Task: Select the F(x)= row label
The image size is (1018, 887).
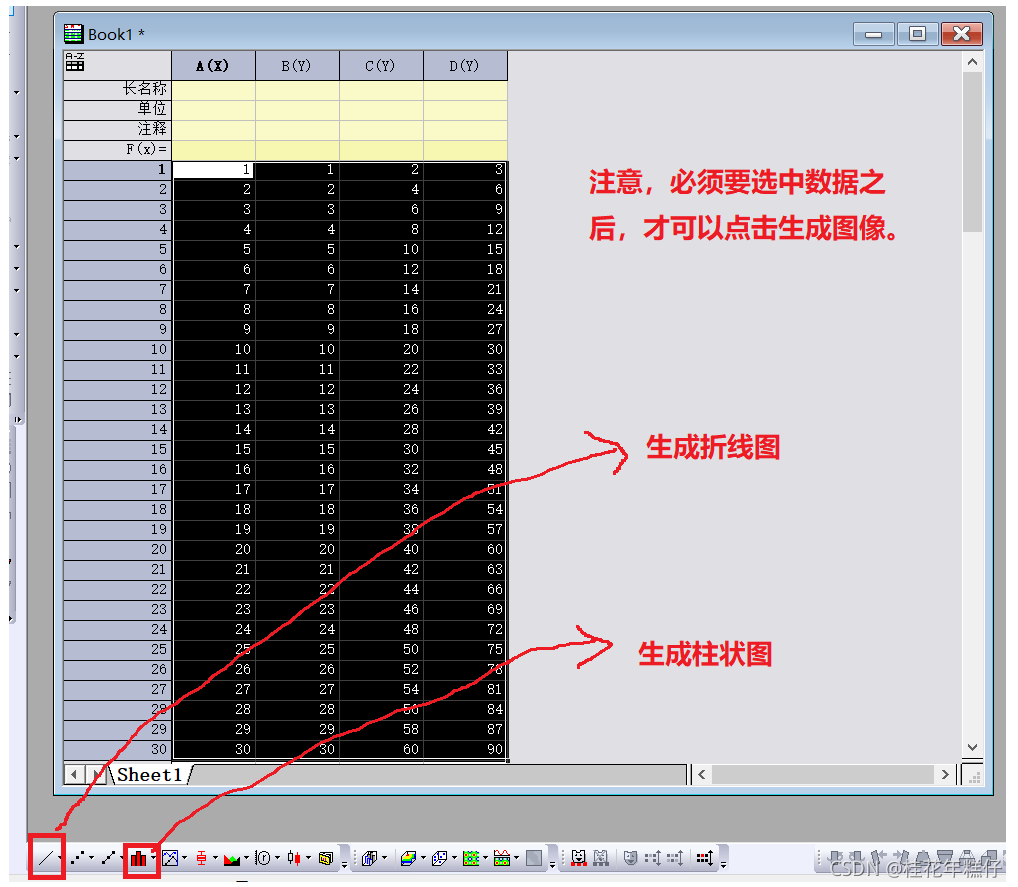Action: tap(118, 150)
